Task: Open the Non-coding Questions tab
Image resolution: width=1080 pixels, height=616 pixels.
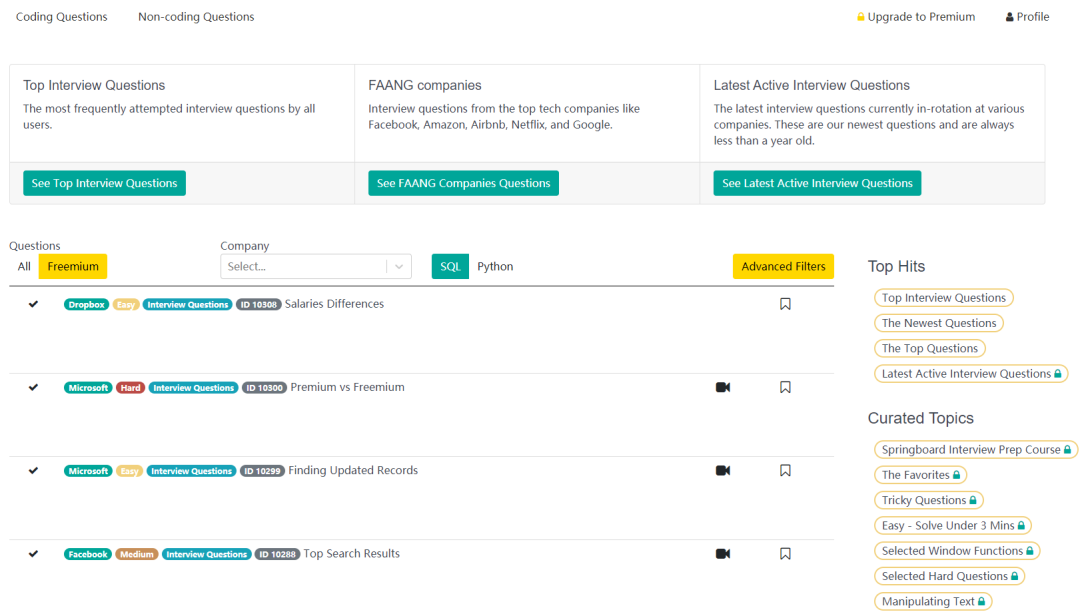Action: coord(196,17)
